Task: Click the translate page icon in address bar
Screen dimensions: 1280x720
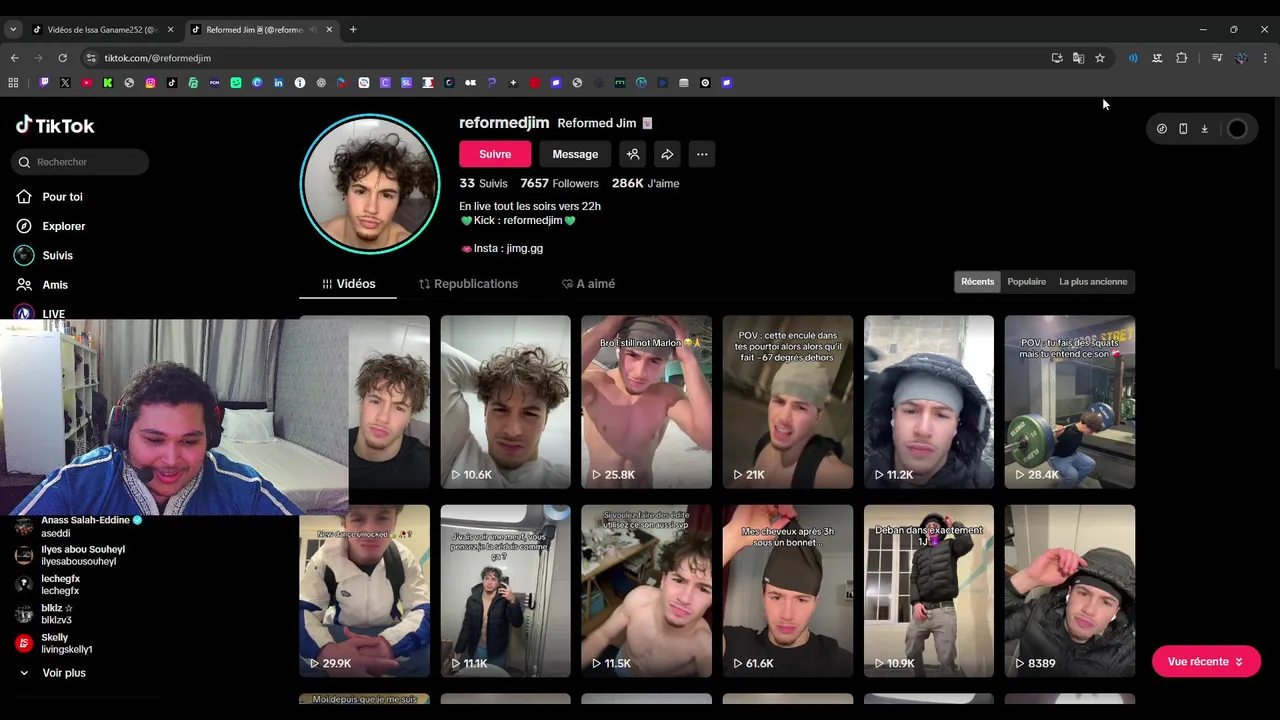Action: click(x=1078, y=58)
